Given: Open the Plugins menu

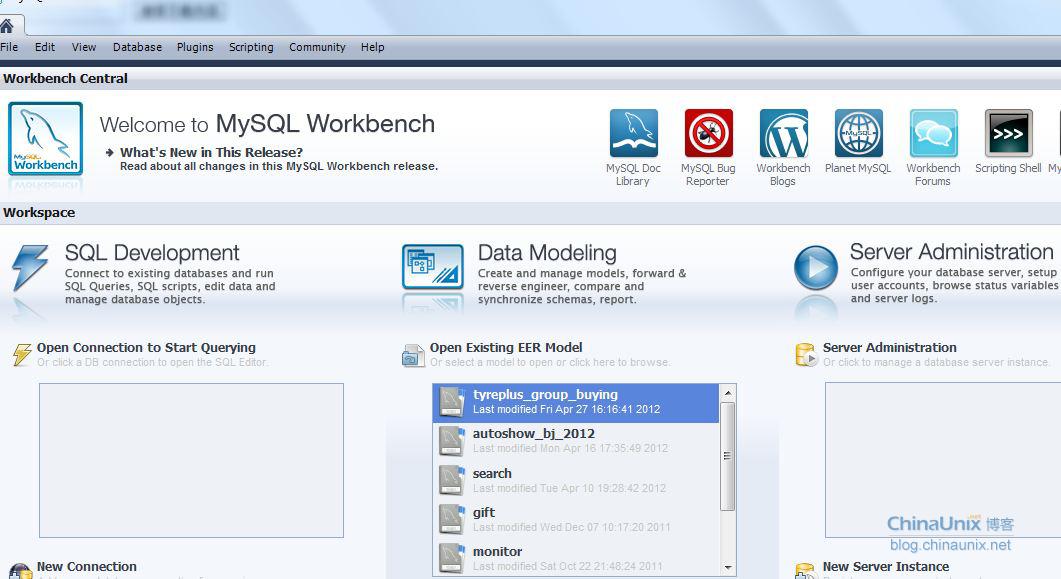Looking at the screenshot, I should click(195, 47).
